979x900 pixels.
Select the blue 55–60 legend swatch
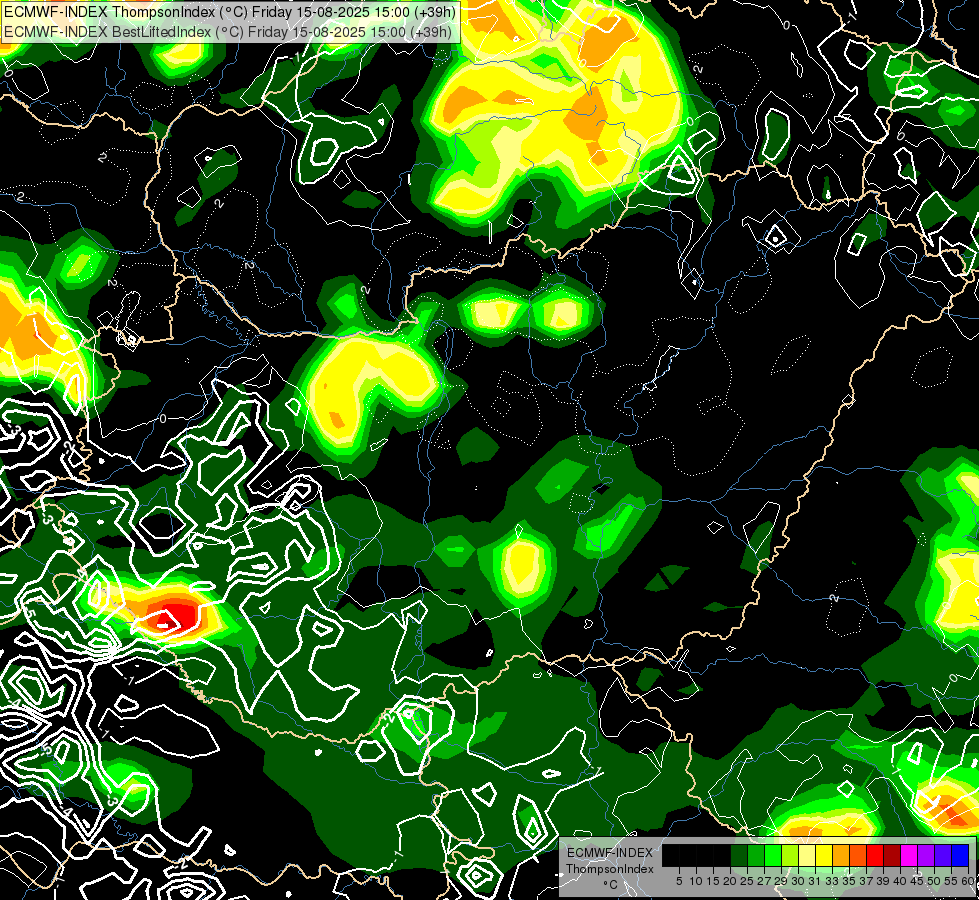tap(960, 855)
